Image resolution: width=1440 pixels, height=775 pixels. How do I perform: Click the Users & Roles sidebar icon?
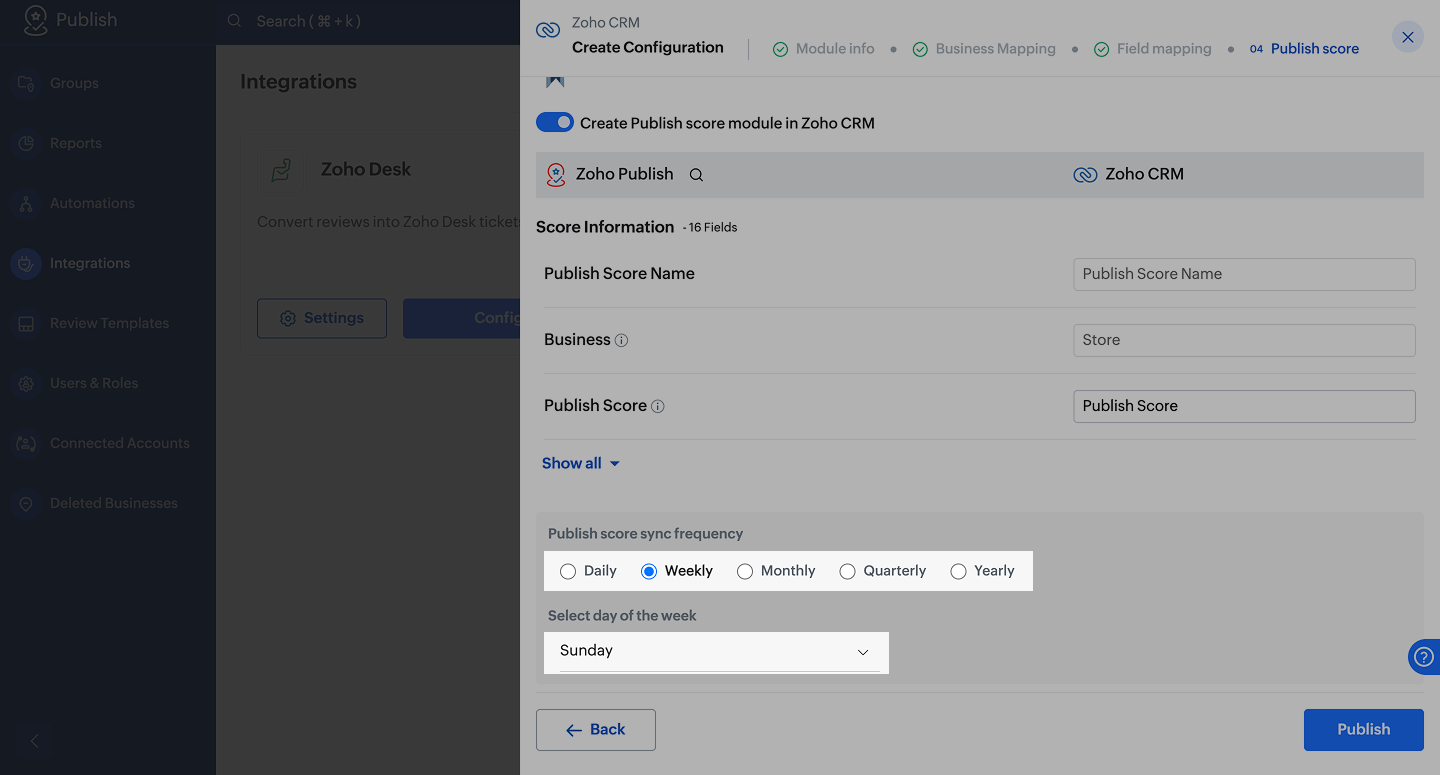pos(26,383)
